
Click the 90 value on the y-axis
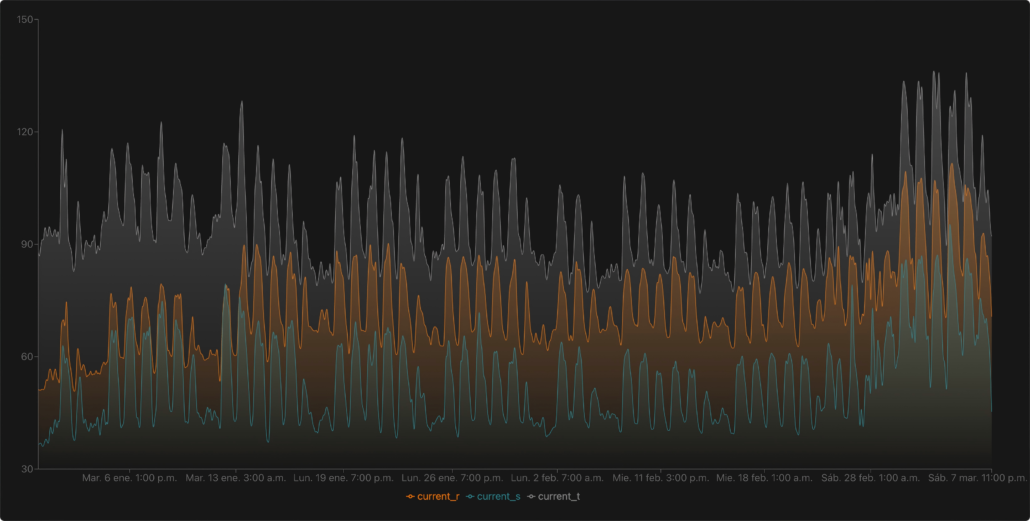click(28, 244)
